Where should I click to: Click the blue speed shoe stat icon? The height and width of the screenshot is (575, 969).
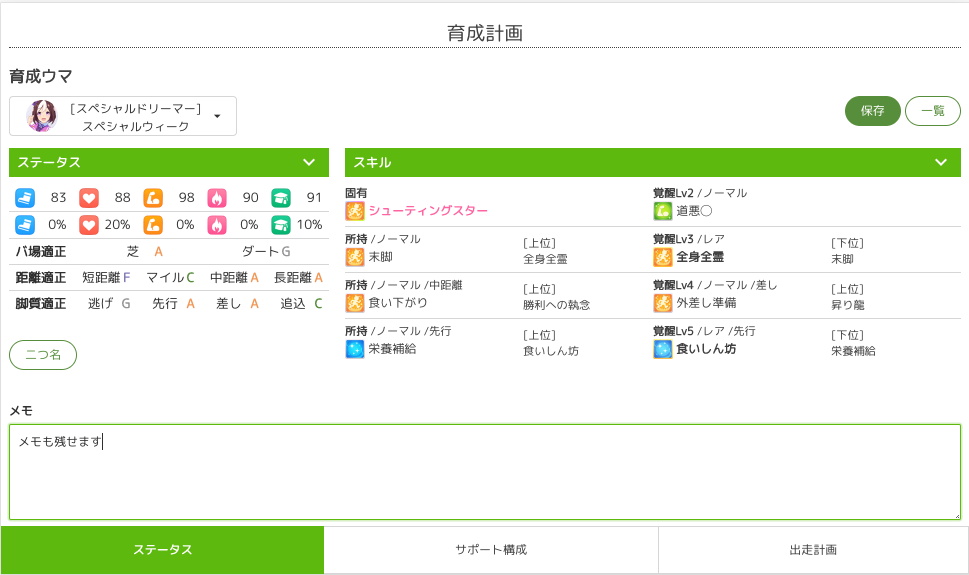pos(26,197)
